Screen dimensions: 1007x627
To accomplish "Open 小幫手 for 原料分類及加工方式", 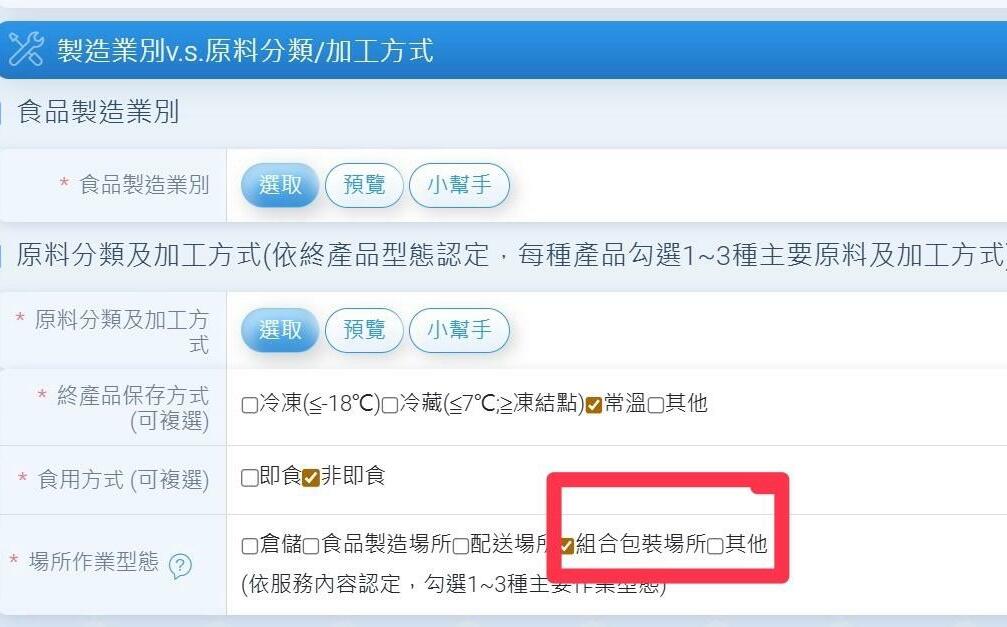I will pyautogui.click(x=459, y=330).
